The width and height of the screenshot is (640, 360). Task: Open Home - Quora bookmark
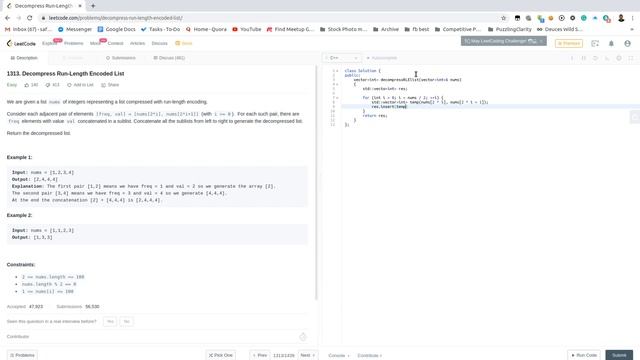pyautogui.click(x=206, y=29)
